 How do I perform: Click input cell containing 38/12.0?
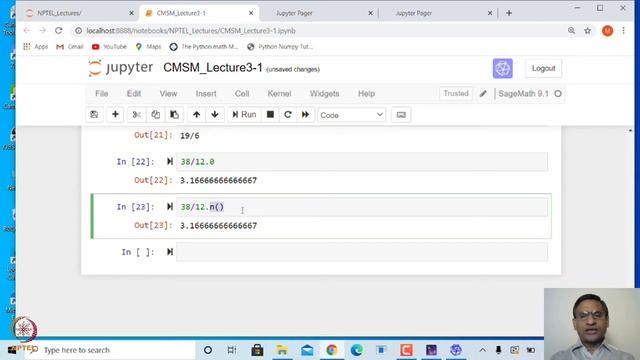(x=362, y=162)
